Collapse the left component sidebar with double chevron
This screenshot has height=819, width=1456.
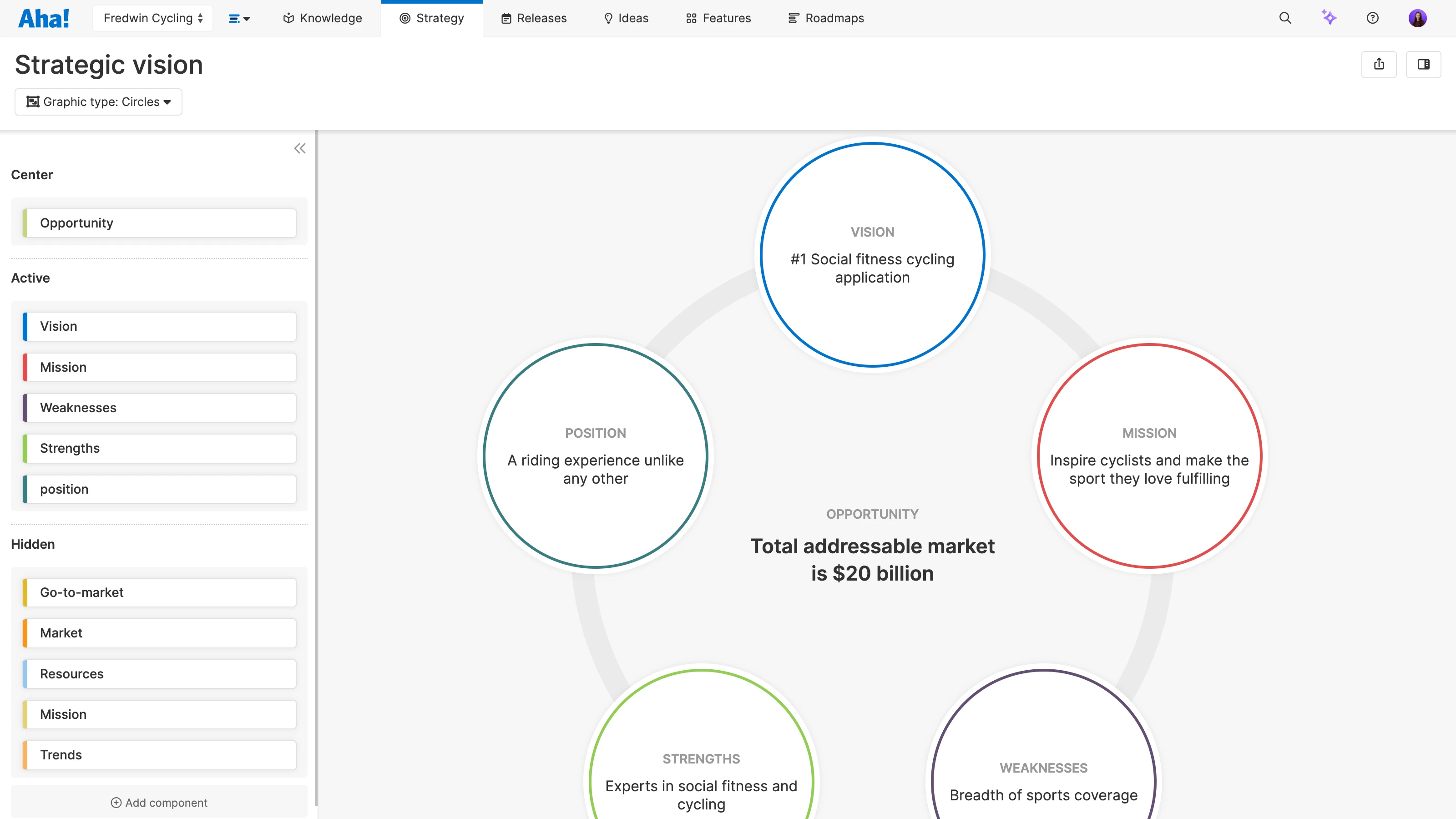299,147
